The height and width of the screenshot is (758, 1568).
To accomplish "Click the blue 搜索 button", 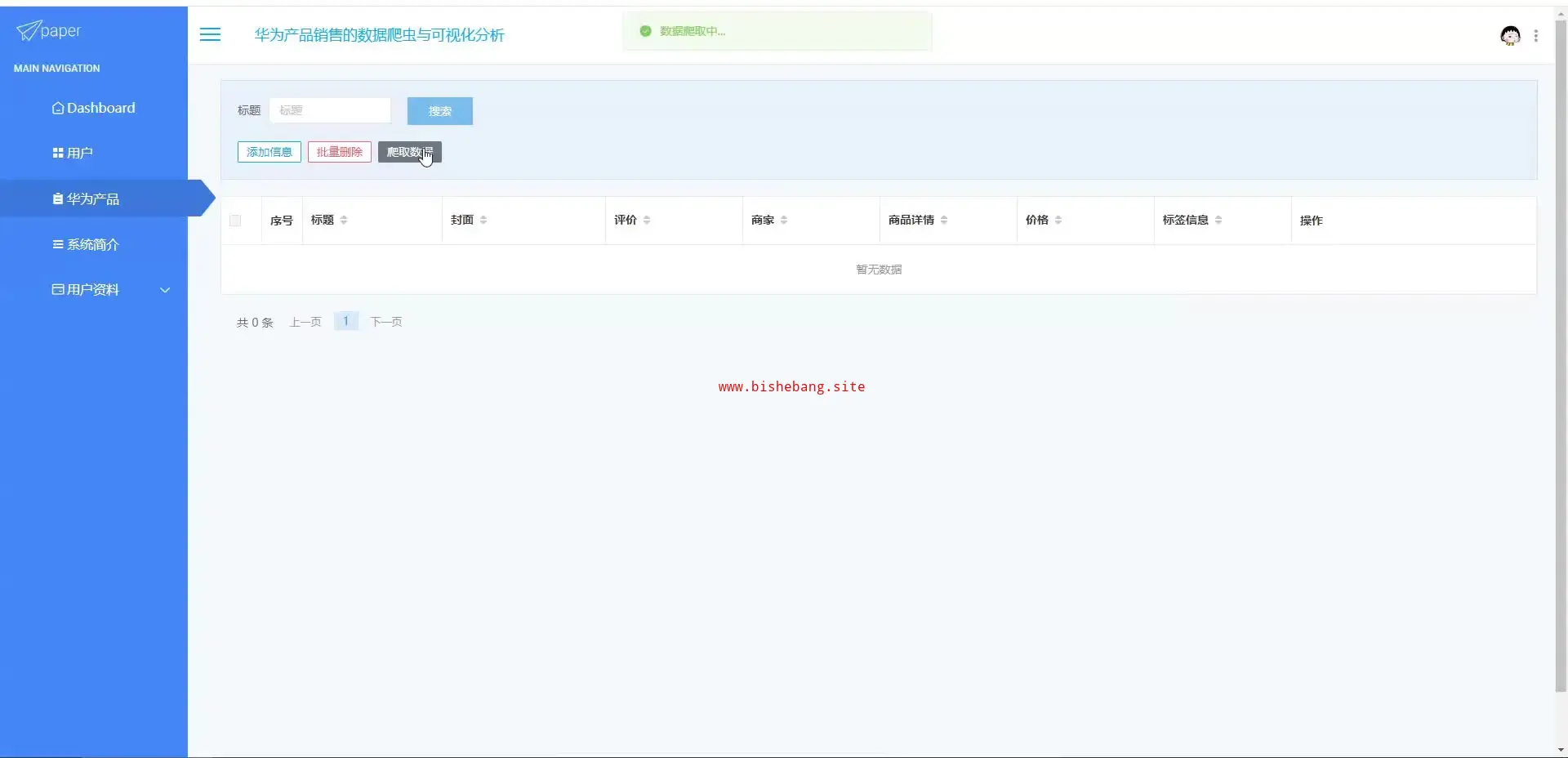I will coord(440,111).
